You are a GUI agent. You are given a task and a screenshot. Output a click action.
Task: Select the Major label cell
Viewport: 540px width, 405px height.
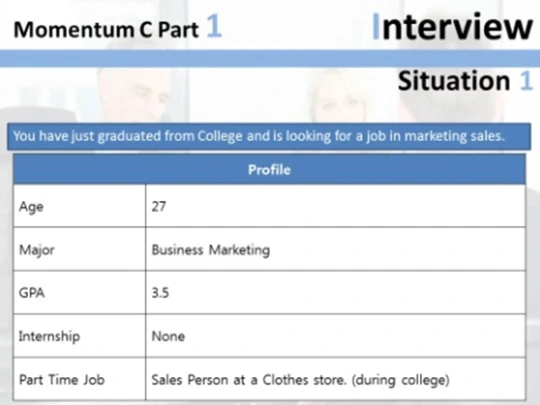tap(80, 249)
